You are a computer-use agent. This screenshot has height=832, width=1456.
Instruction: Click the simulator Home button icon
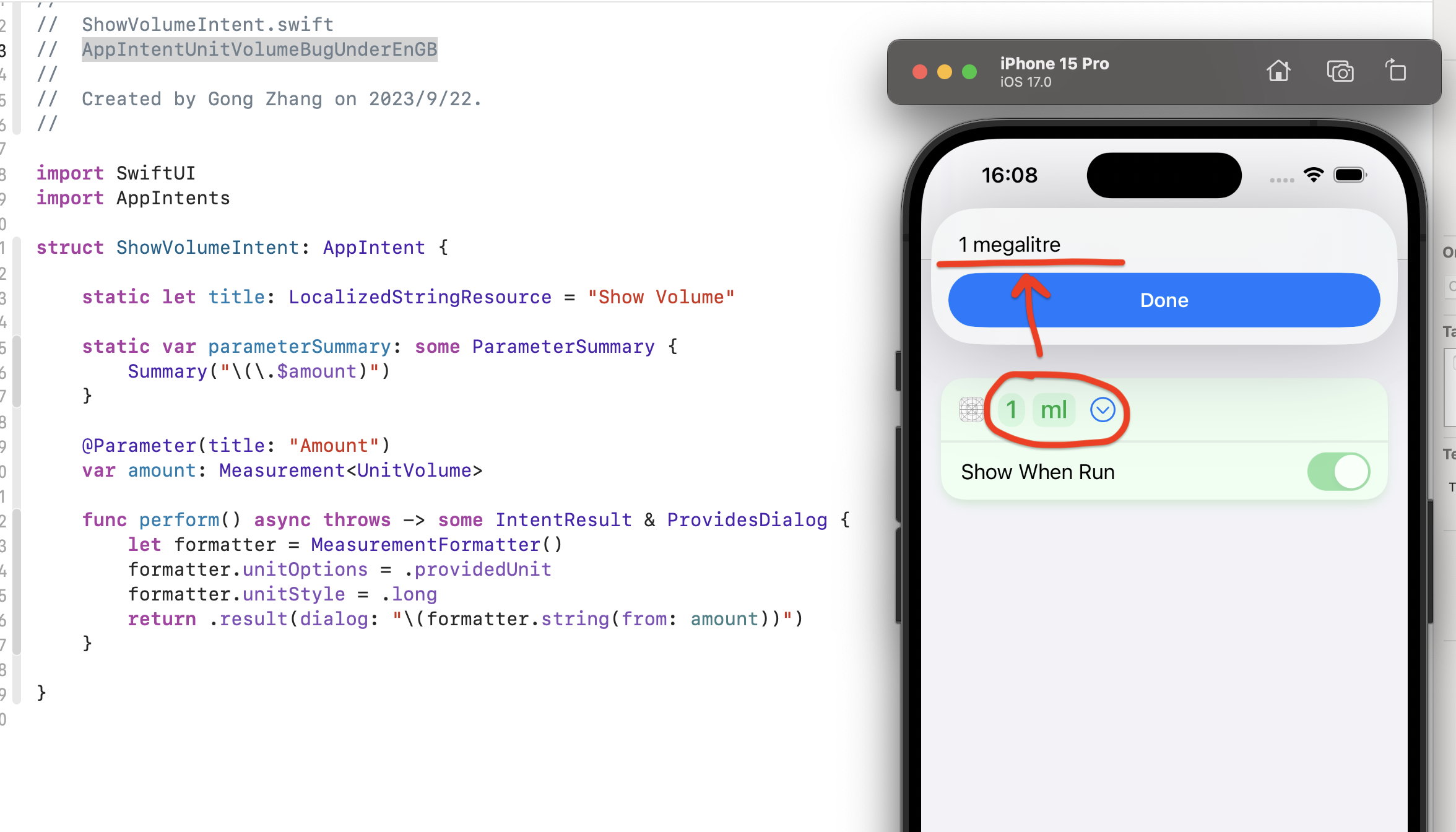[1278, 71]
